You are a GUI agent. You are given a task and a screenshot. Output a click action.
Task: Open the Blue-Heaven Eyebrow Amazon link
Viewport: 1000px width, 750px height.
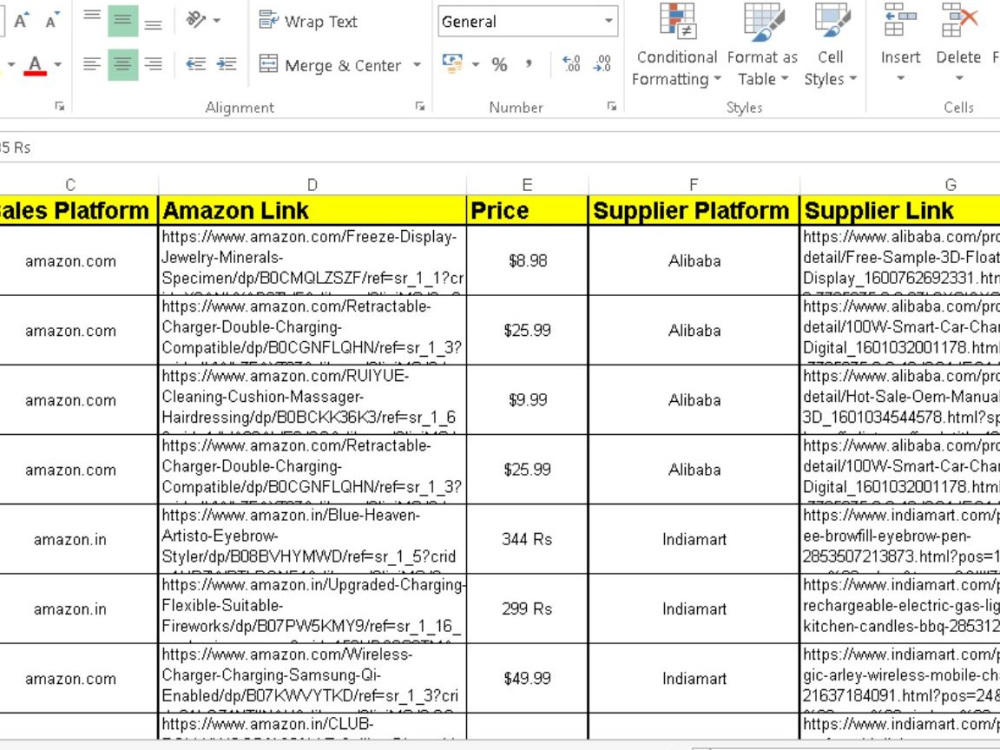click(x=312, y=540)
